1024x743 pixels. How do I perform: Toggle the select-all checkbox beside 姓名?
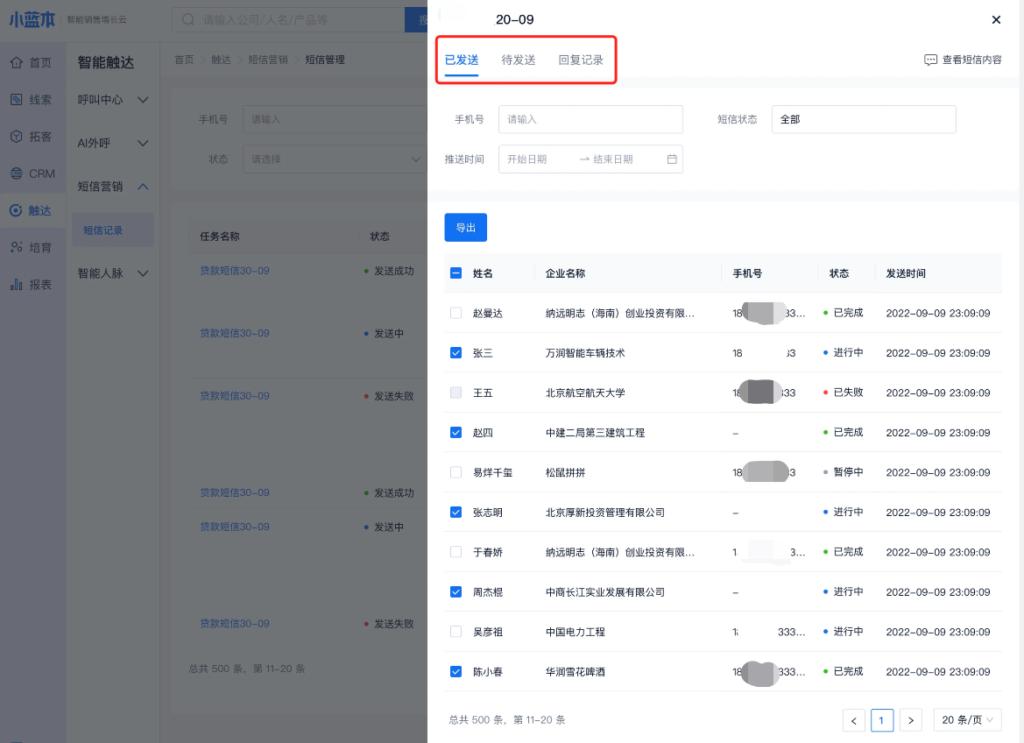click(456, 273)
